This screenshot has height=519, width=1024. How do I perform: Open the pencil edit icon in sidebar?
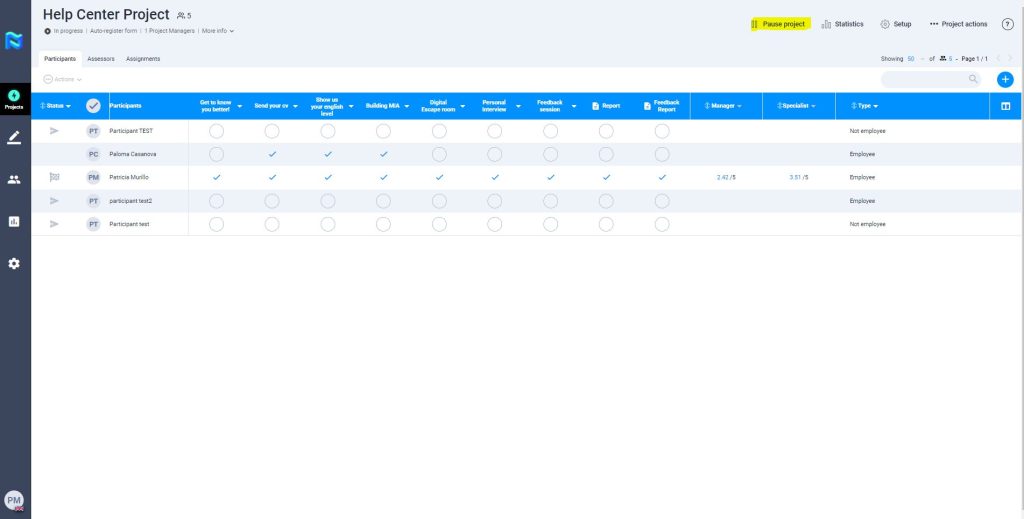(14, 138)
